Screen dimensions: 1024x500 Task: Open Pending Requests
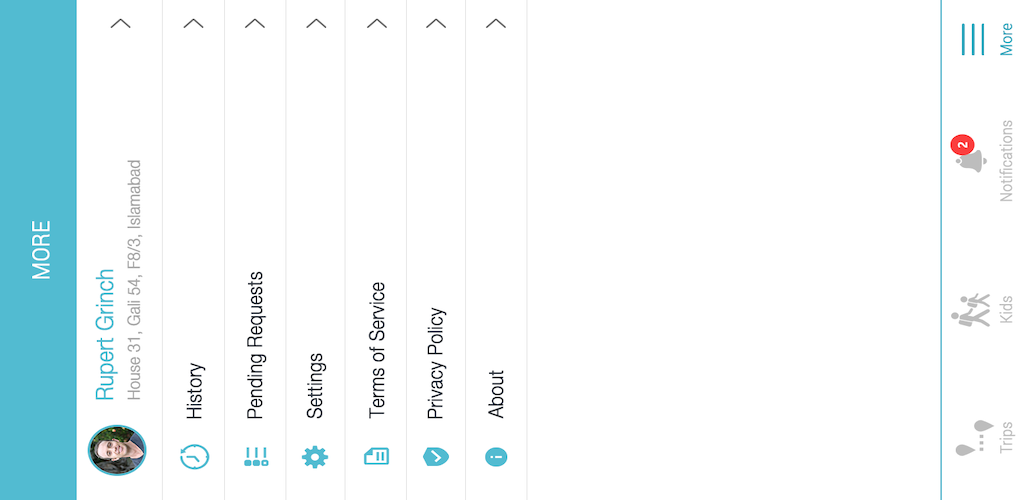pos(255,345)
